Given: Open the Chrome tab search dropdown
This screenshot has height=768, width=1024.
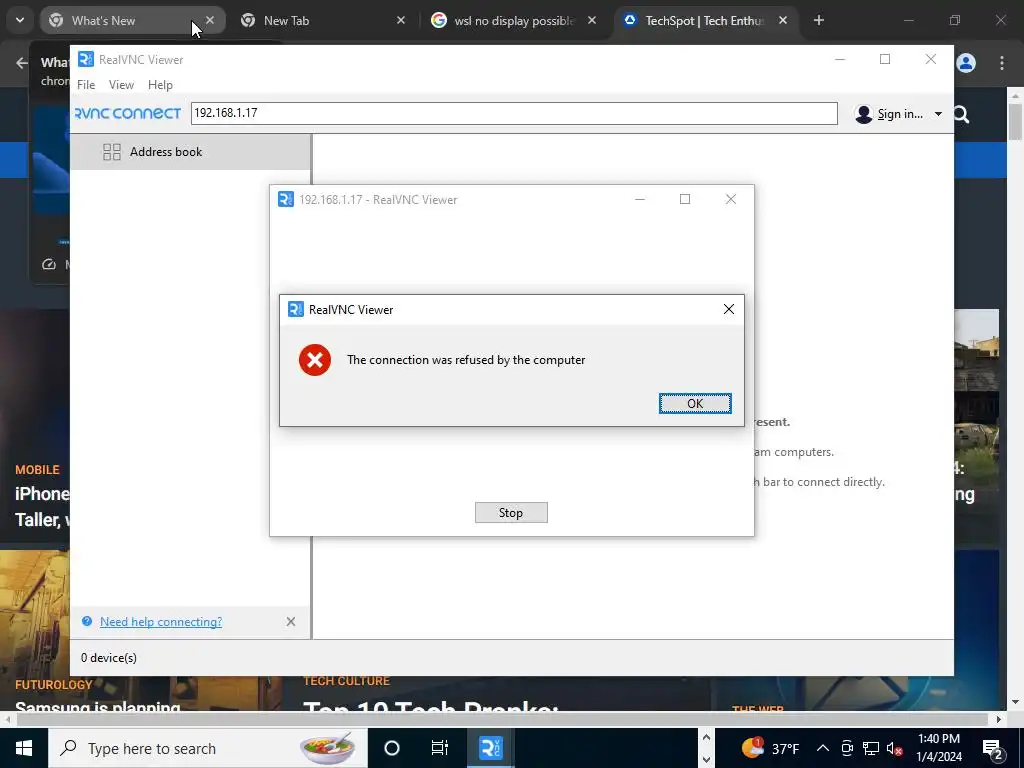Looking at the screenshot, I should point(20,20).
